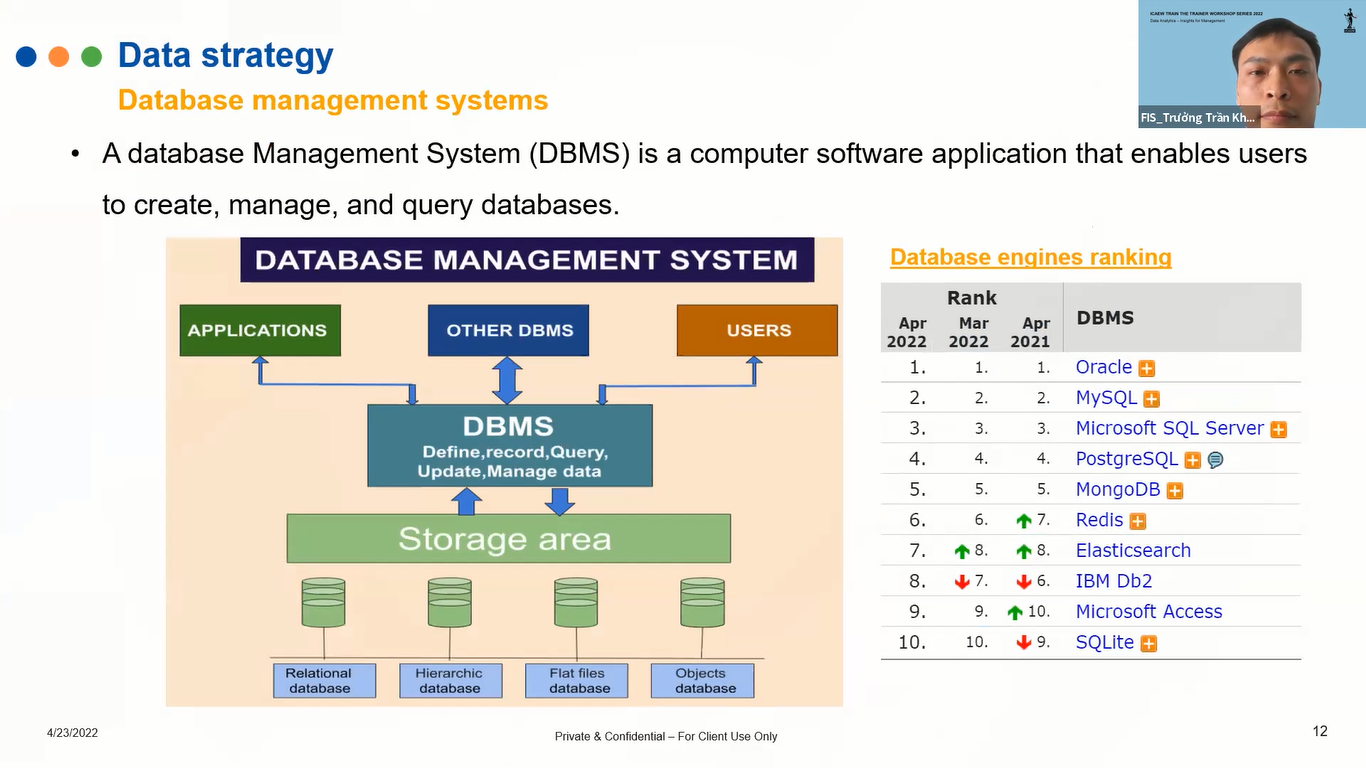Open the Oracle link
This screenshot has width=1366, height=768.
tap(1104, 367)
